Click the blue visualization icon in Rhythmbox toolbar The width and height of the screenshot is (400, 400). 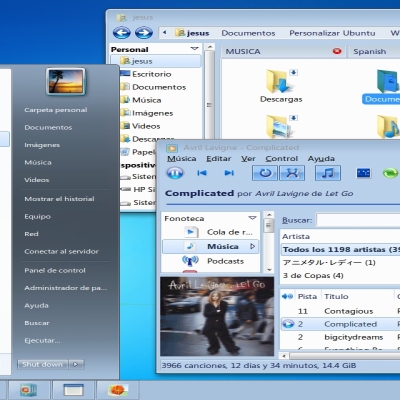[x=363, y=173]
